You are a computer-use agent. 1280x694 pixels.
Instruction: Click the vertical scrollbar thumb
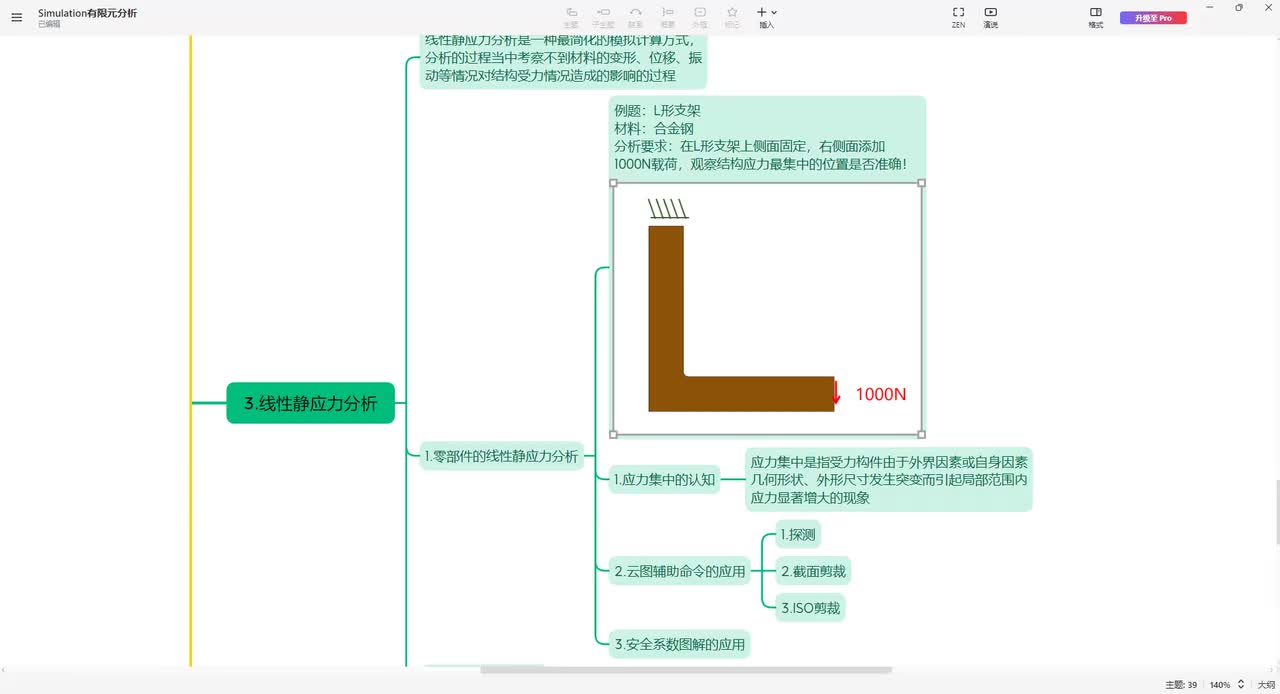[x=1276, y=512]
